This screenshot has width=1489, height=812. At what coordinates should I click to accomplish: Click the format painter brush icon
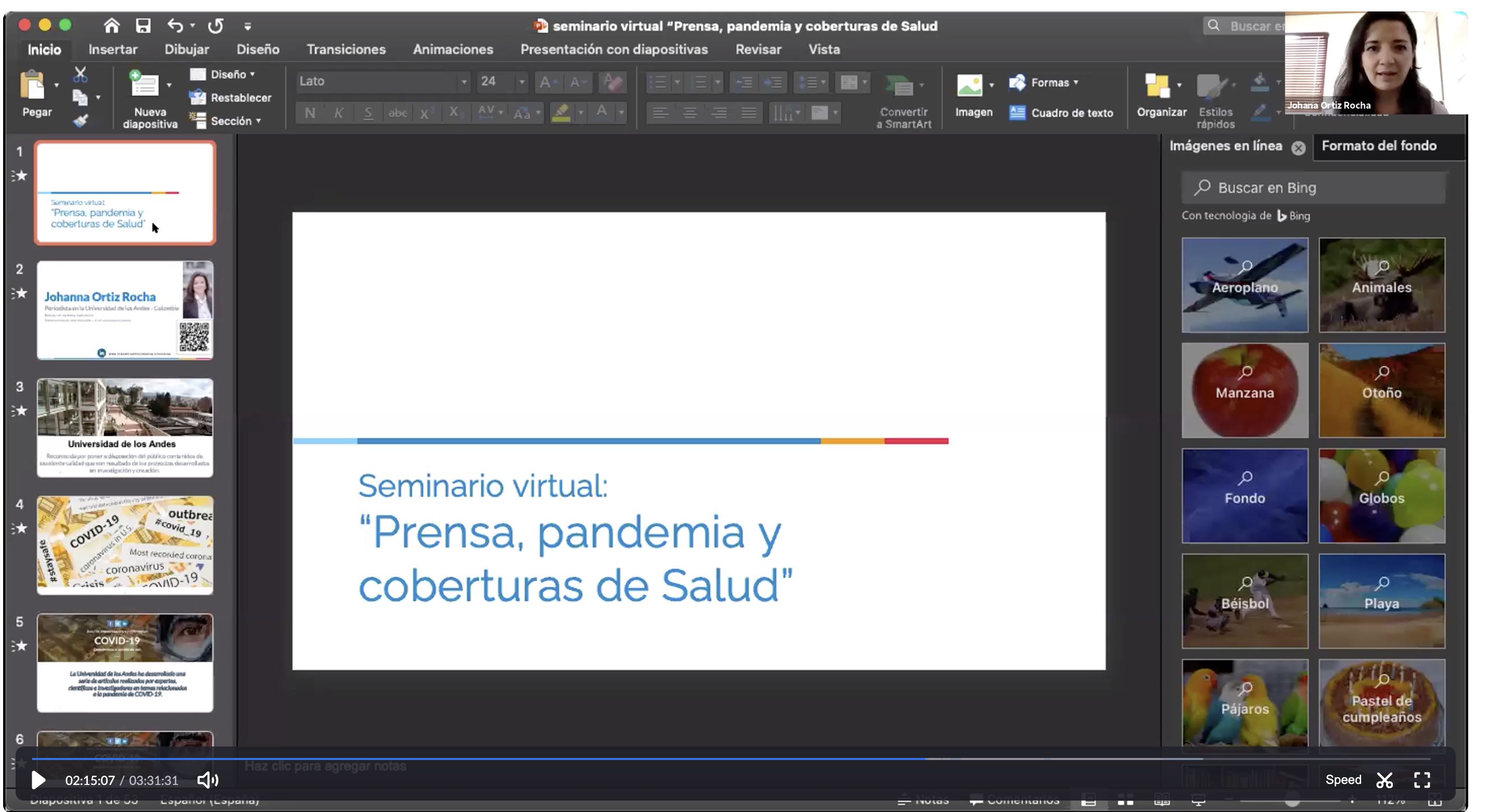pos(81,120)
